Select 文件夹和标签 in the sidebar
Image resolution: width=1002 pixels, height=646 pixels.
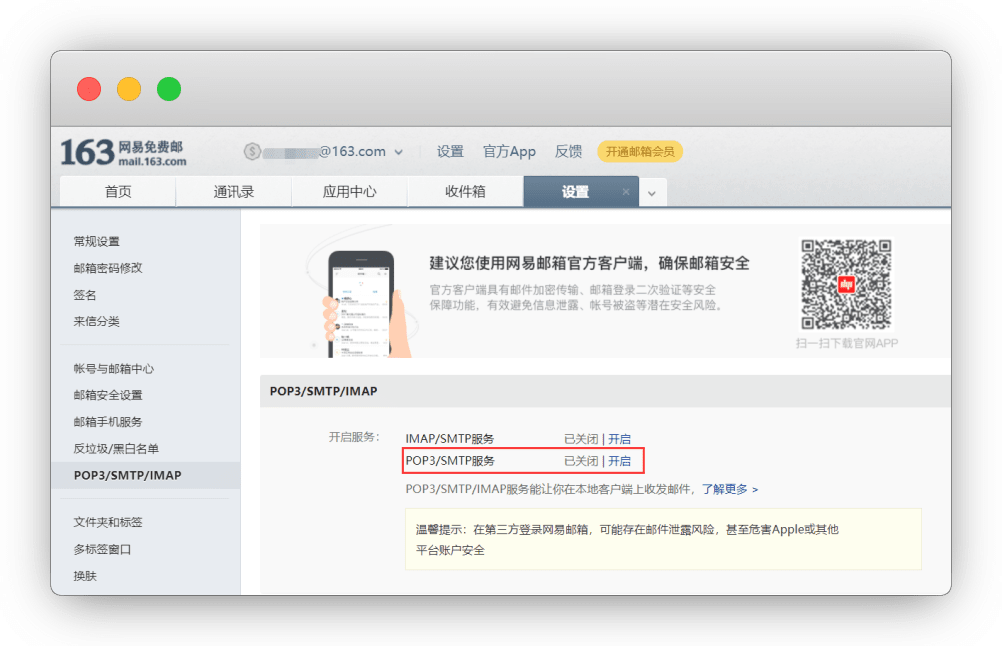pyautogui.click(x=108, y=522)
